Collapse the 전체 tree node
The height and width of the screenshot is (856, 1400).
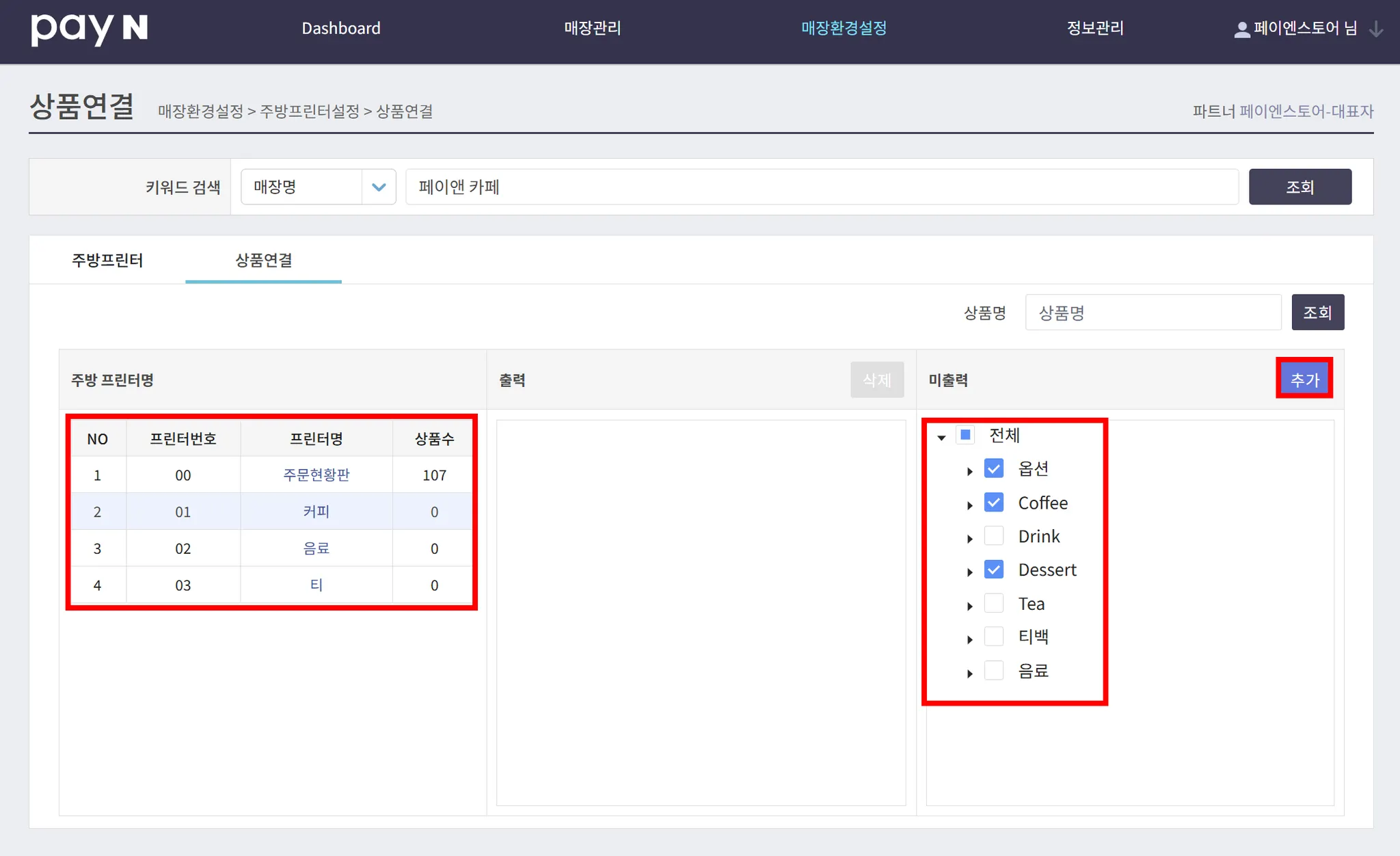[x=941, y=437]
